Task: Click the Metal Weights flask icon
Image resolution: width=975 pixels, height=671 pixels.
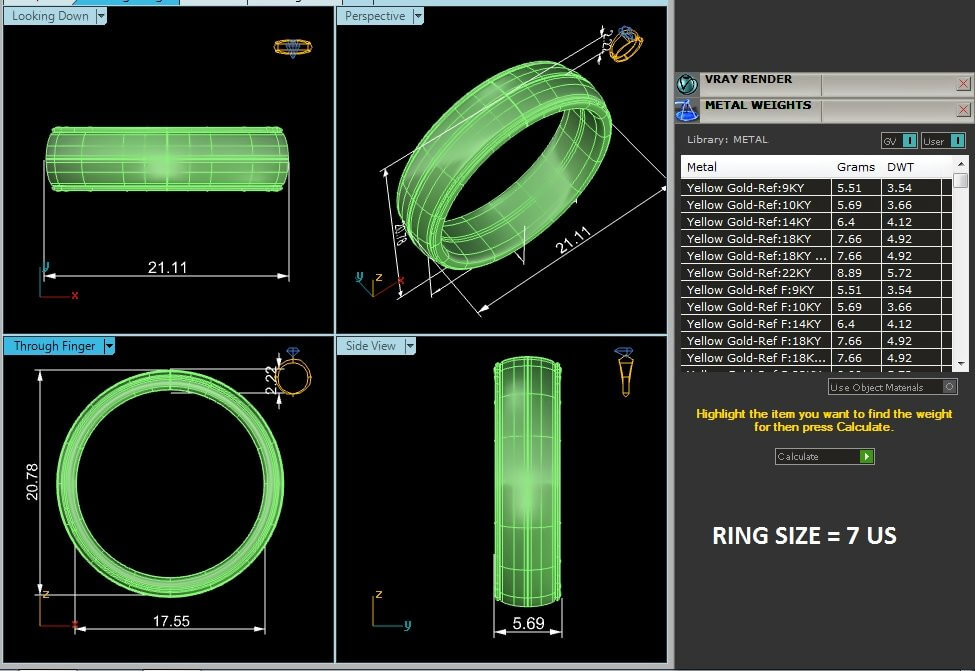Action: pos(687,110)
